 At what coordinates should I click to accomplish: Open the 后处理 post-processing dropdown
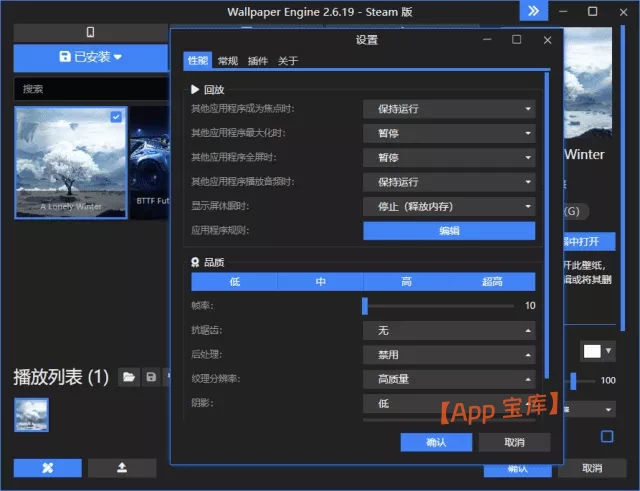click(449, 355)
